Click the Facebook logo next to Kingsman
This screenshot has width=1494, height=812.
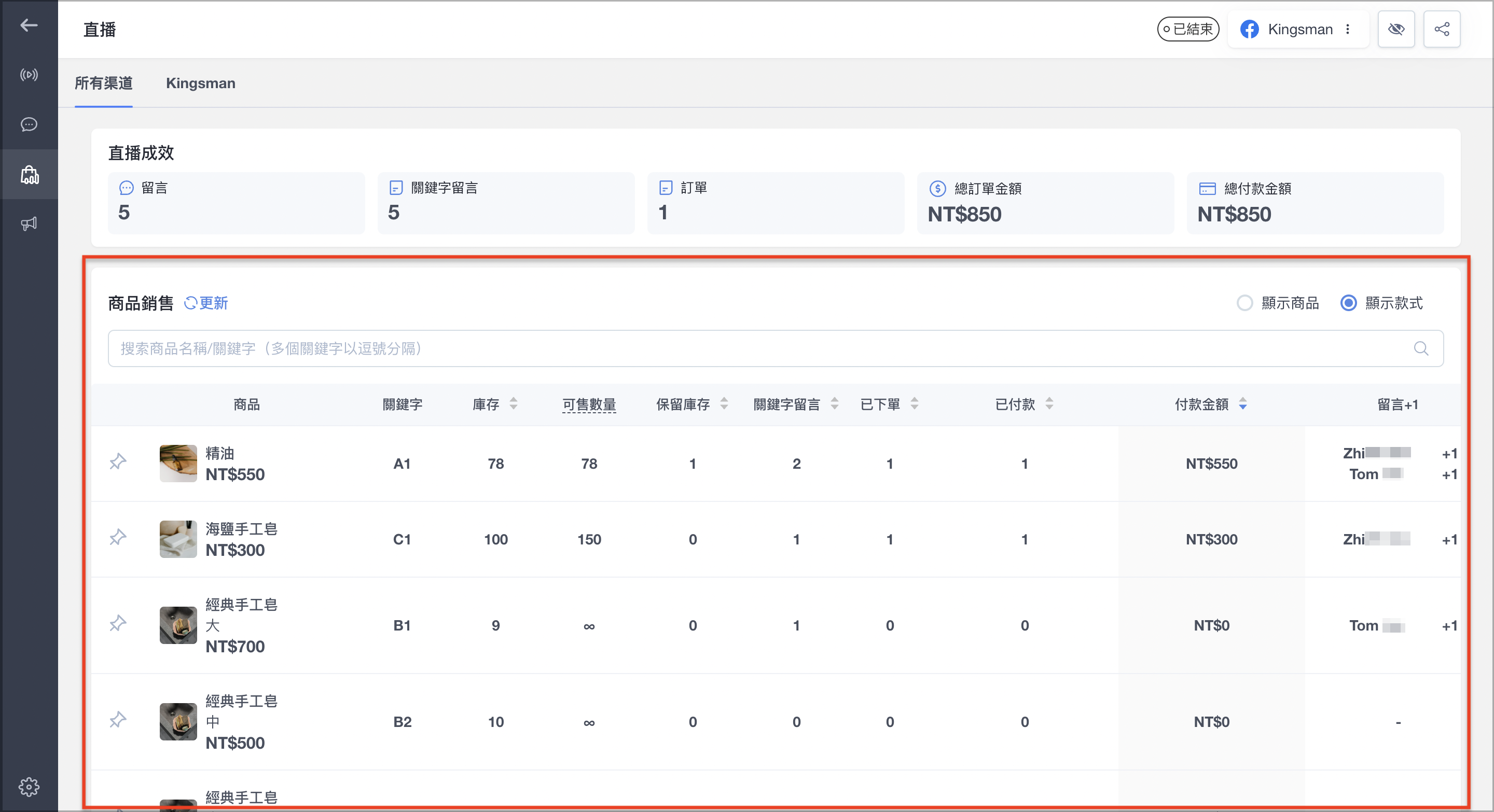pyautogui.click(x=1249, y=29)
